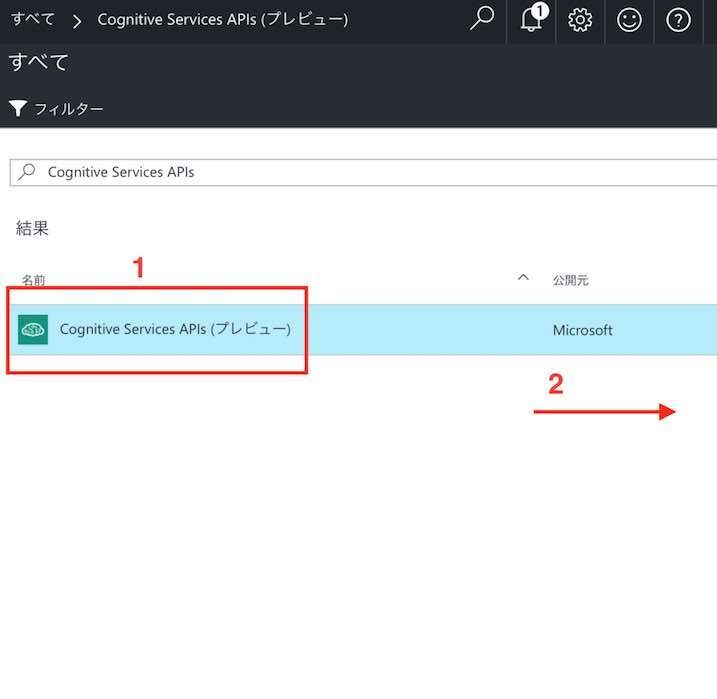Toggle the sort order chevron next to 公開元
Image resolution: width=717 pixels, height=699 pixels.
coord(523,277)
